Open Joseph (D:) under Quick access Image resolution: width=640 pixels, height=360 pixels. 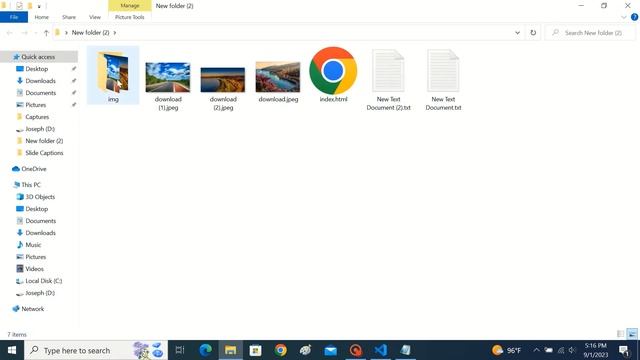click(x=40, y=129)
